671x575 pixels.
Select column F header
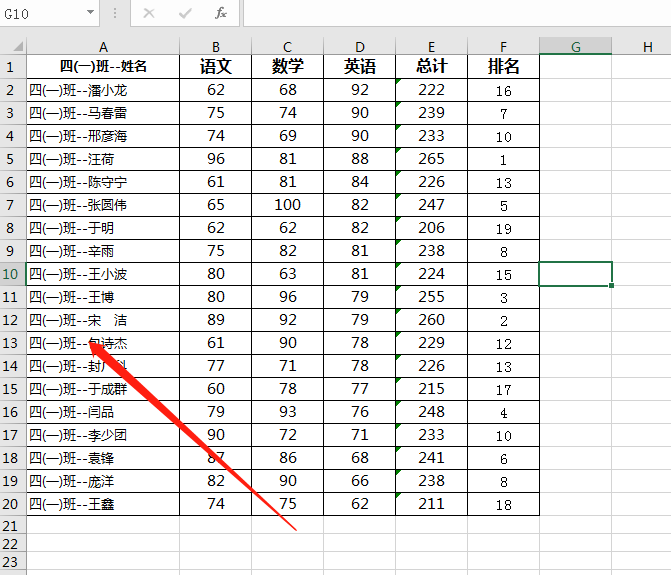tap(503, 46)
